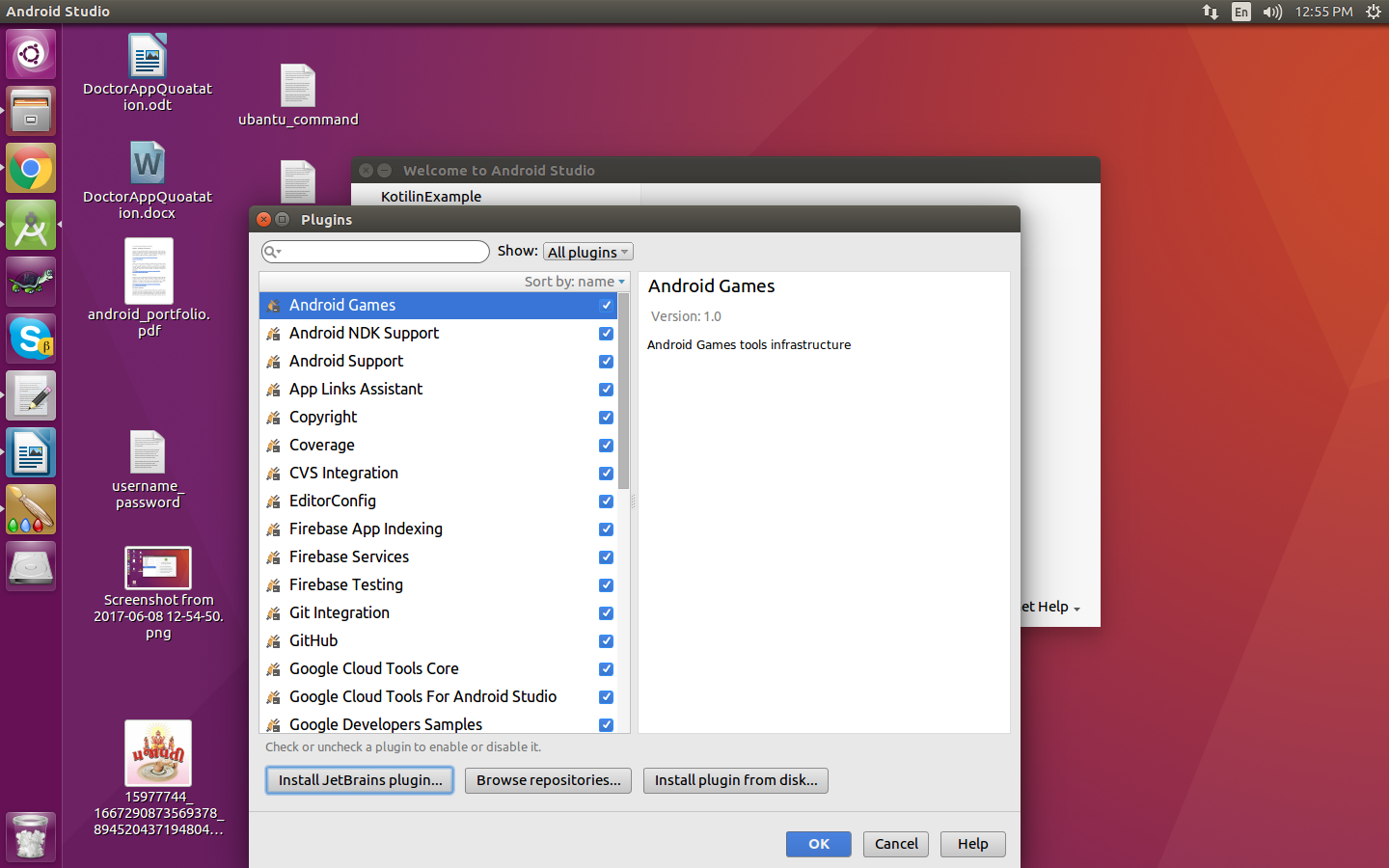
Task: Select ubantu_command desktop file
Action: (x=298, y=95)
